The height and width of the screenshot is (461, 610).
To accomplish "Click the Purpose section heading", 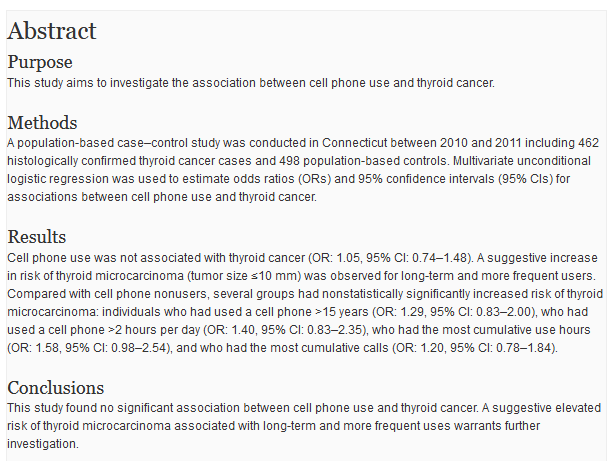I will point(40,62).
